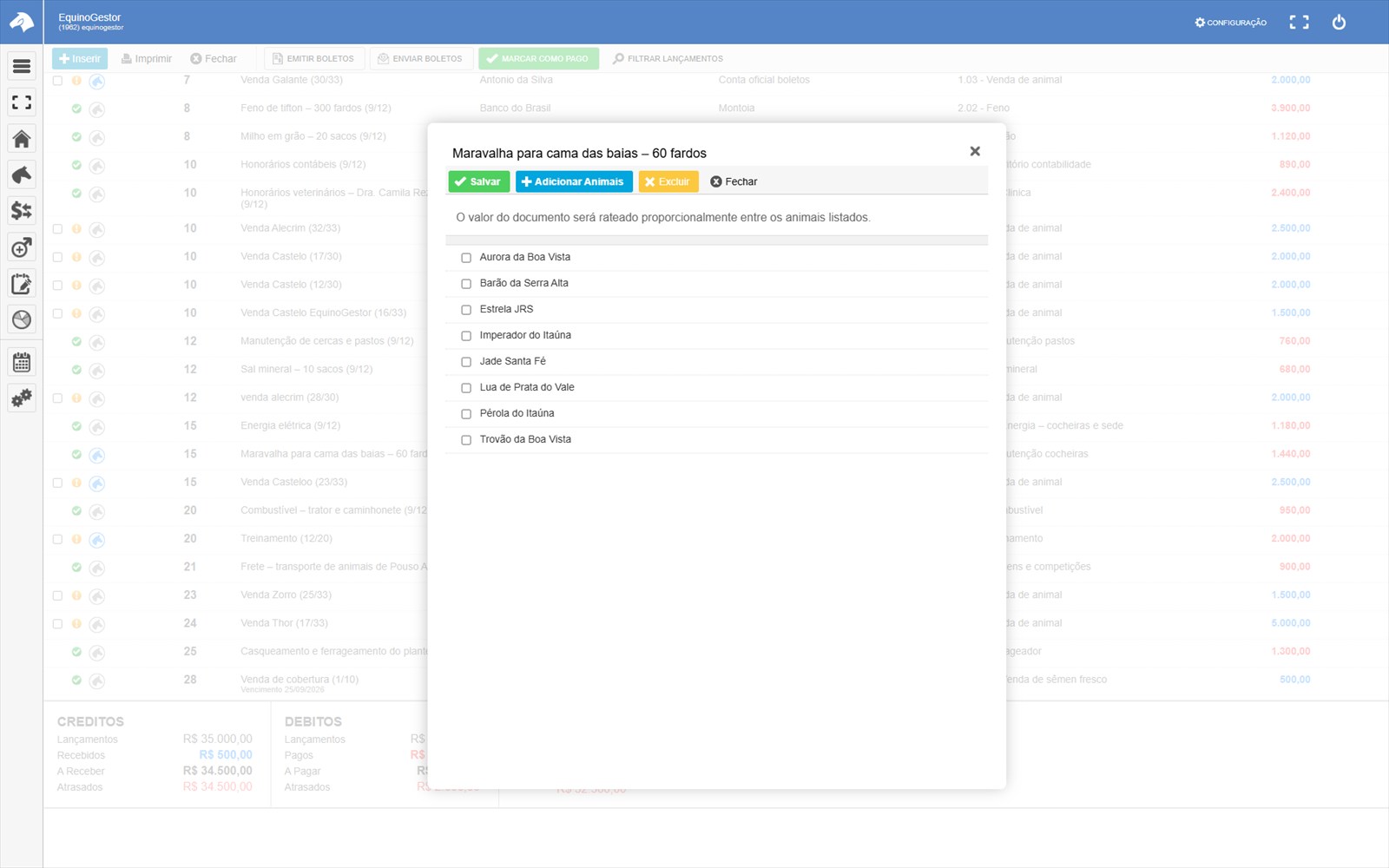Screen dimensions: 1389x868
Task: Open the reproduction gender symbol icon
Action: [x=22, y=247]
